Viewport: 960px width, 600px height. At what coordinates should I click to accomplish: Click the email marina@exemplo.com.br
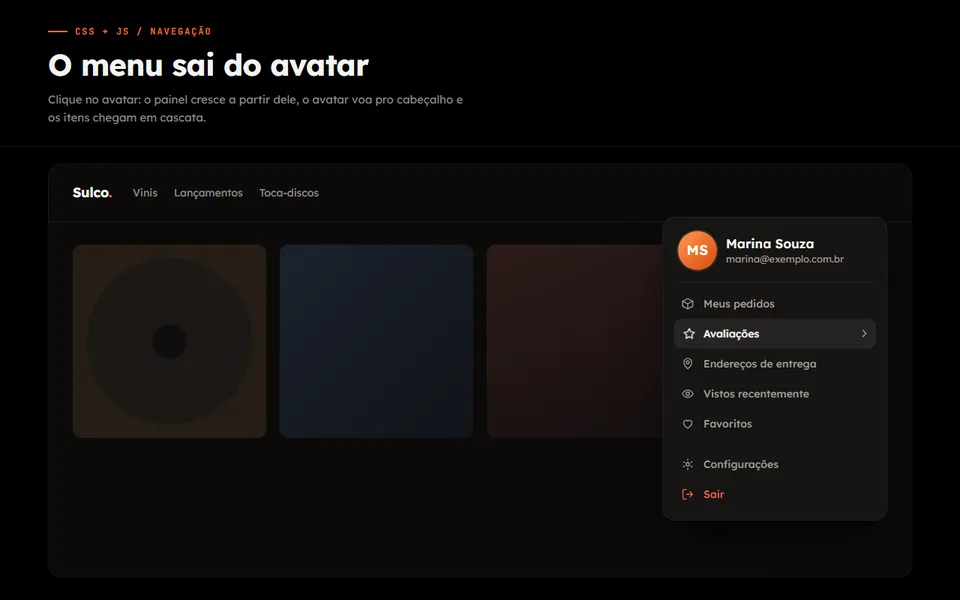784,259
